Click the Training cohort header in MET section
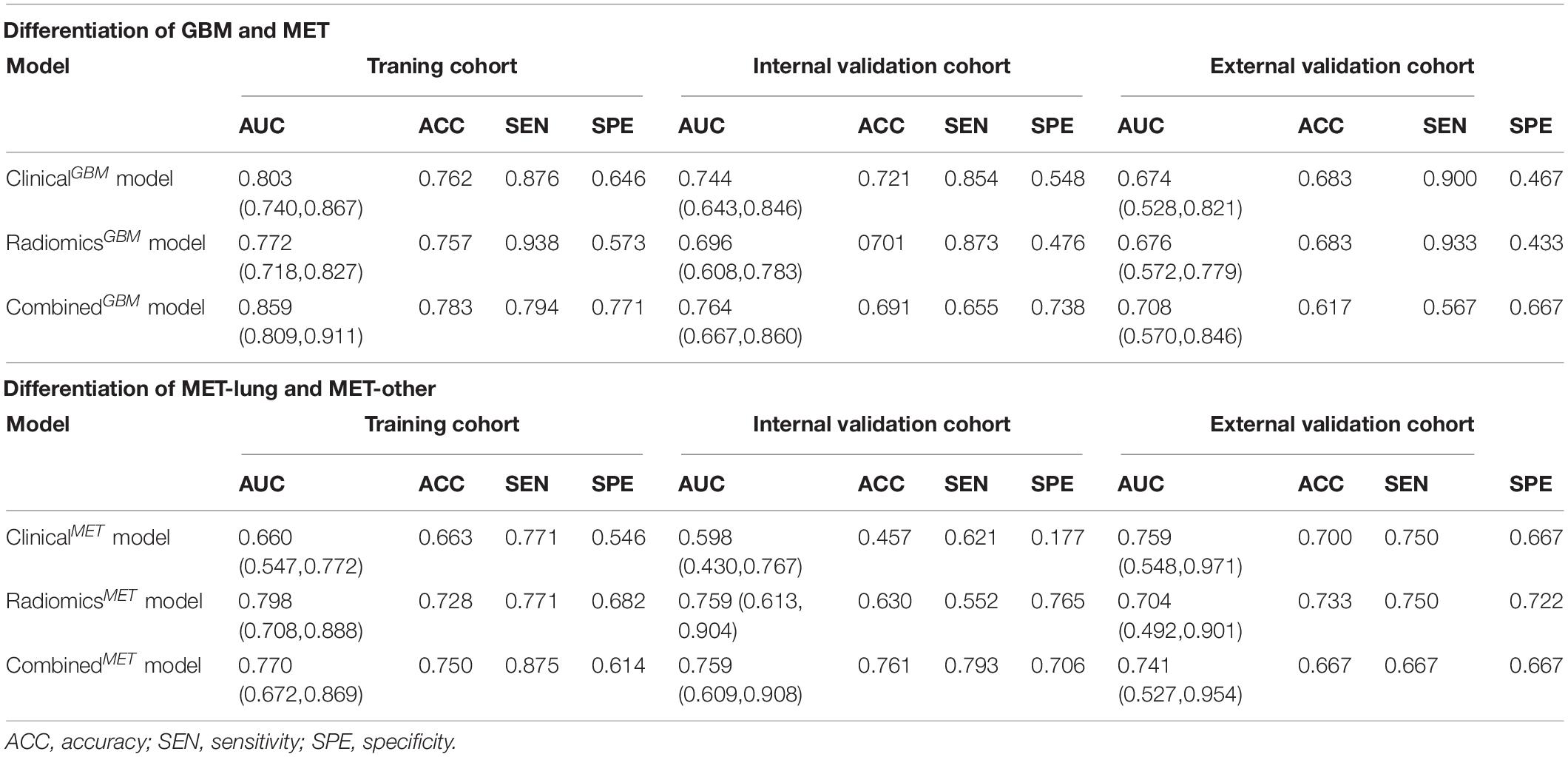1568x757 pixels. click(442, 424)
